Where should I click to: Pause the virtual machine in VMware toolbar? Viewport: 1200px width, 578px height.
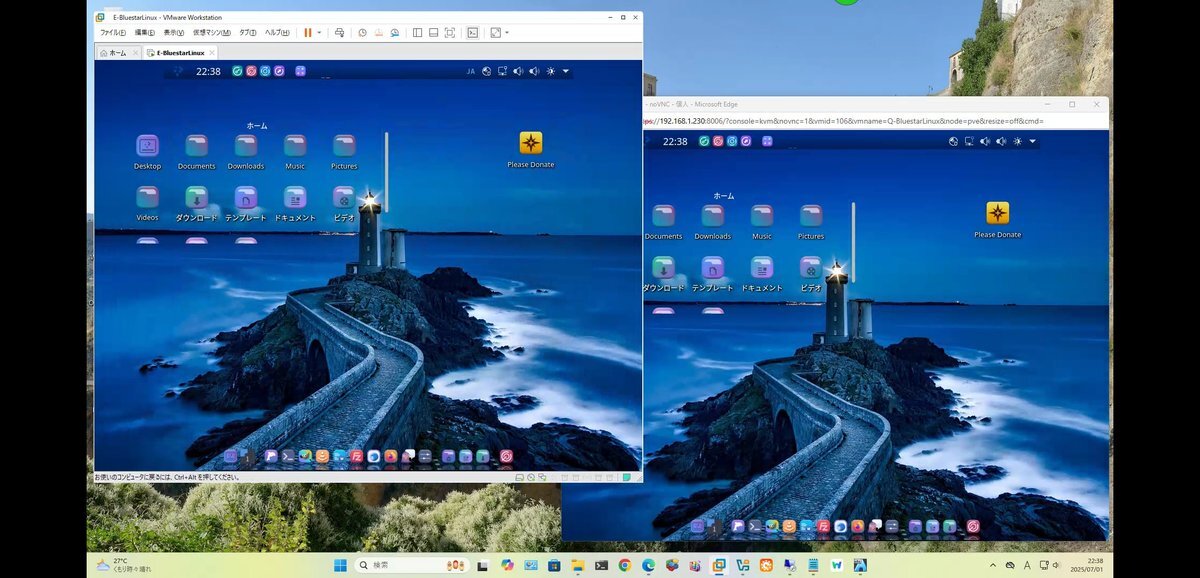click(x=308, y=33)
